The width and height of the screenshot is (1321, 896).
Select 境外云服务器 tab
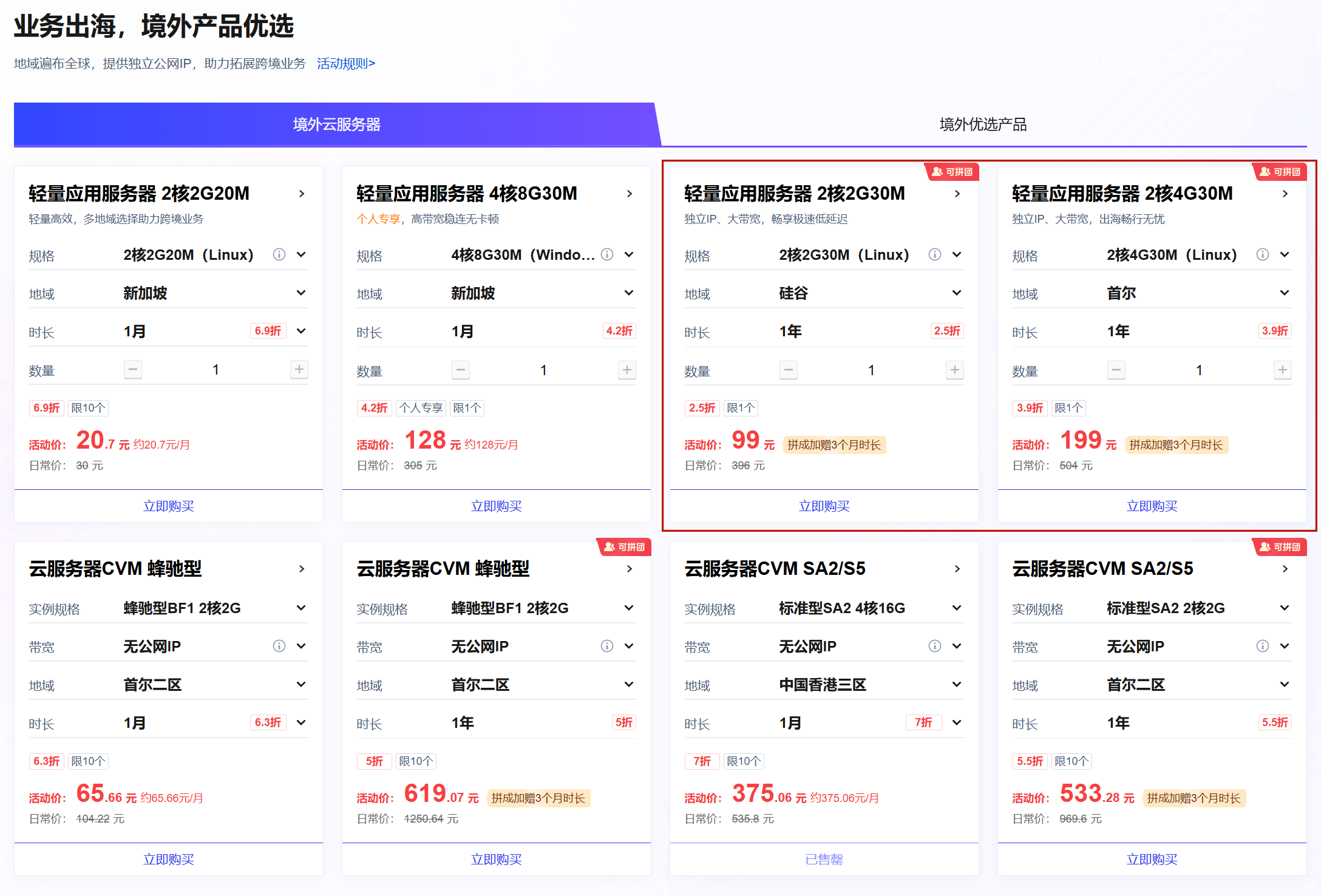(x=336, y=124)
